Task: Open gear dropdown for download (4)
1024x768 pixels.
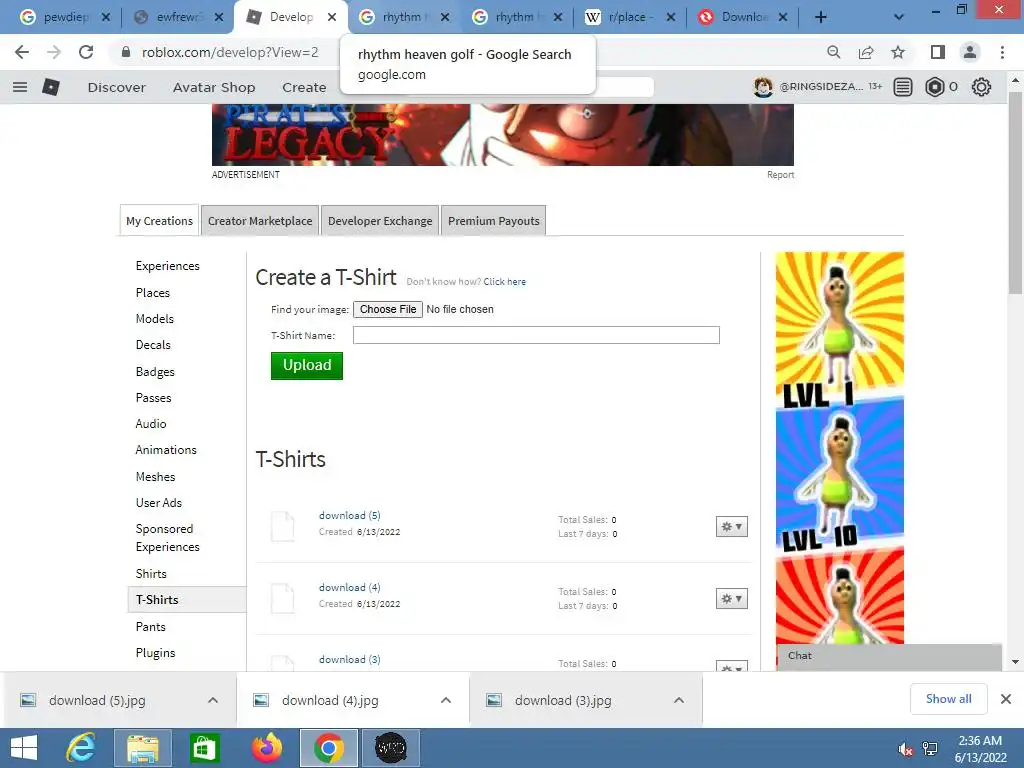Action: [731, 598]
